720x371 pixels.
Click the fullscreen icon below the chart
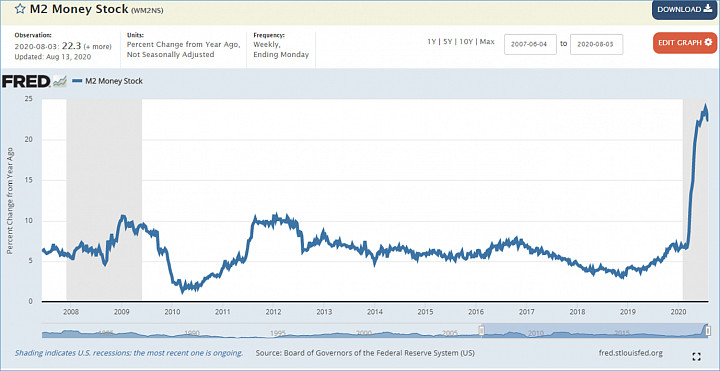click(696, 357)
